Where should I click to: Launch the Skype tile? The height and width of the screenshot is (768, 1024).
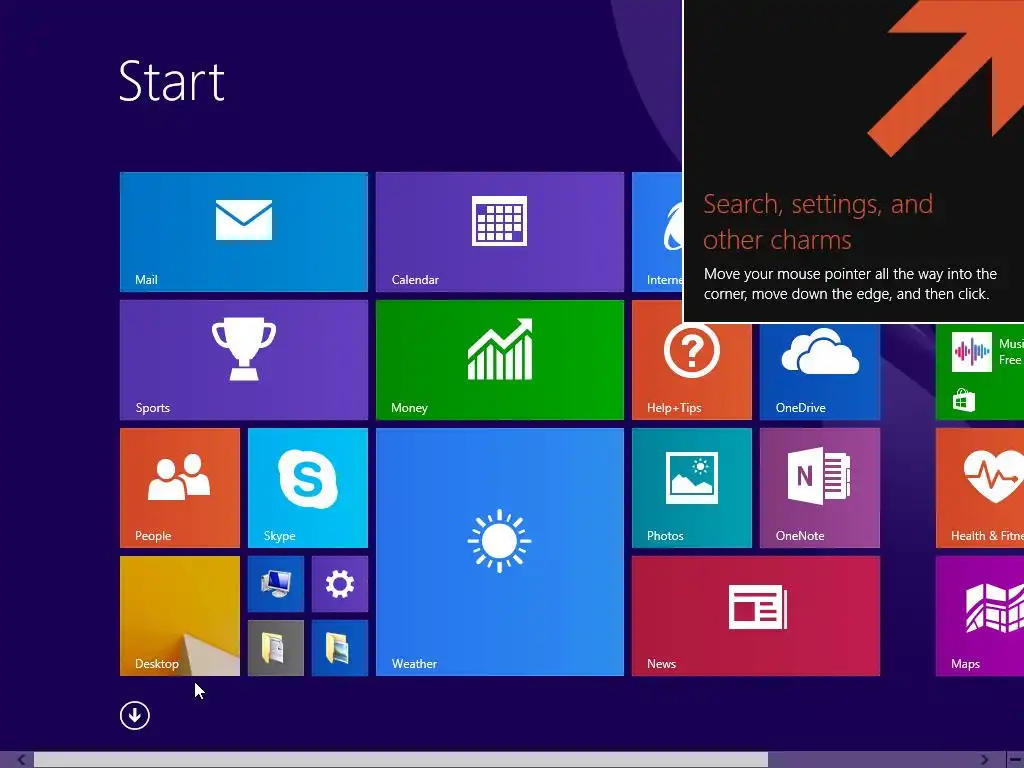pos(308,488)
